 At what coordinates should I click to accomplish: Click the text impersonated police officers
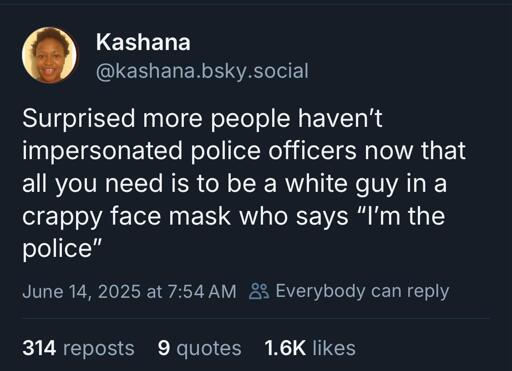coord(189,151)
